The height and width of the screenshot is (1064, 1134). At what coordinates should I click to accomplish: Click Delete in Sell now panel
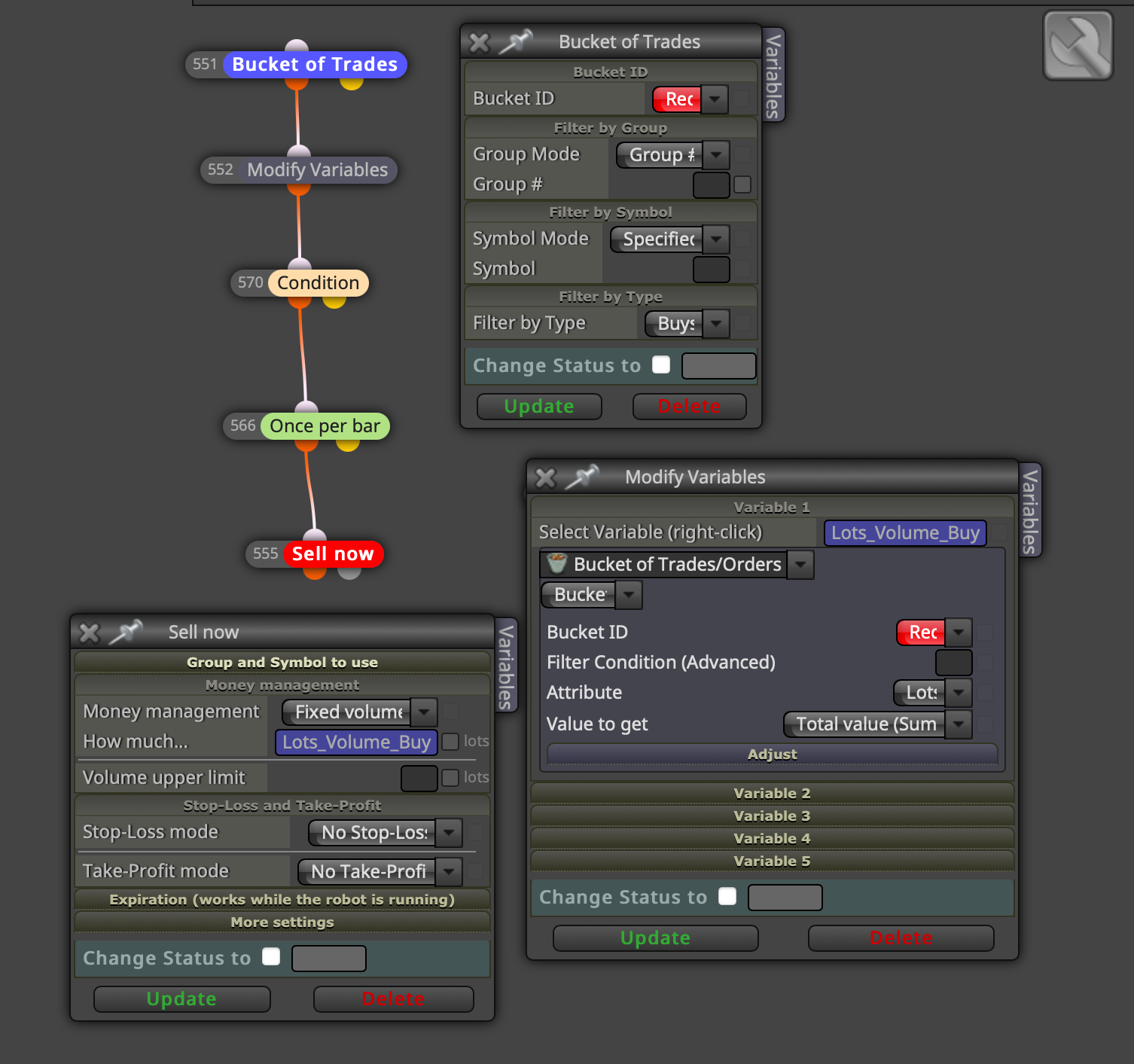tap(394, 999)
